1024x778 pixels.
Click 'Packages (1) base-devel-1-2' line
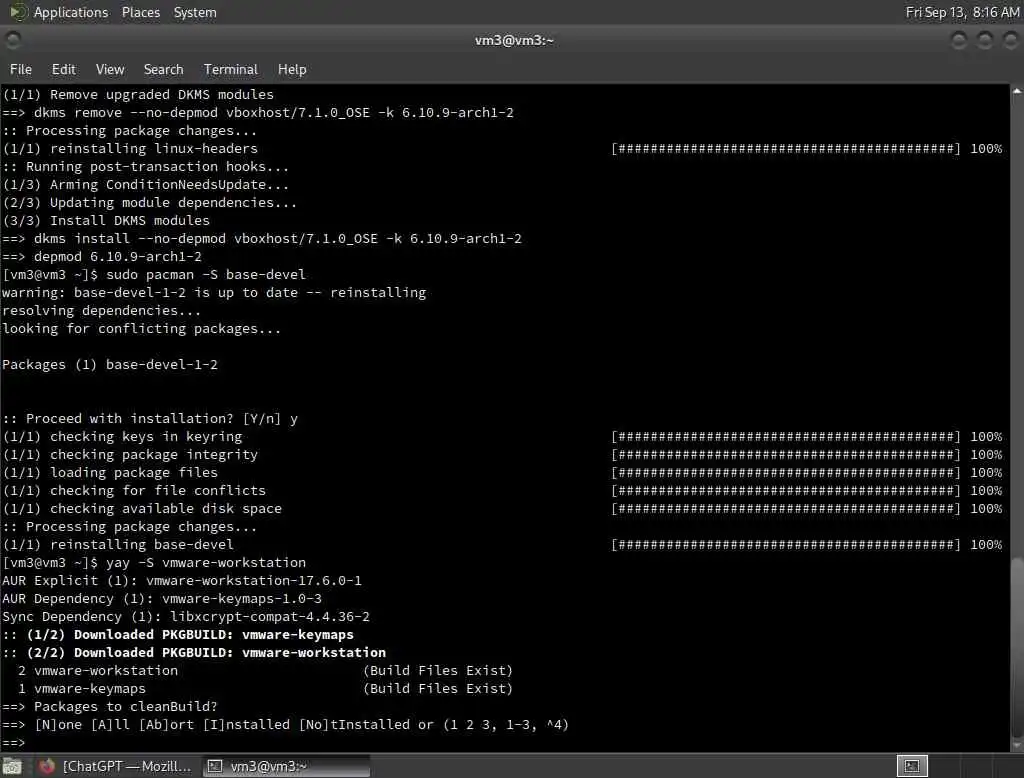pos(110,365)
